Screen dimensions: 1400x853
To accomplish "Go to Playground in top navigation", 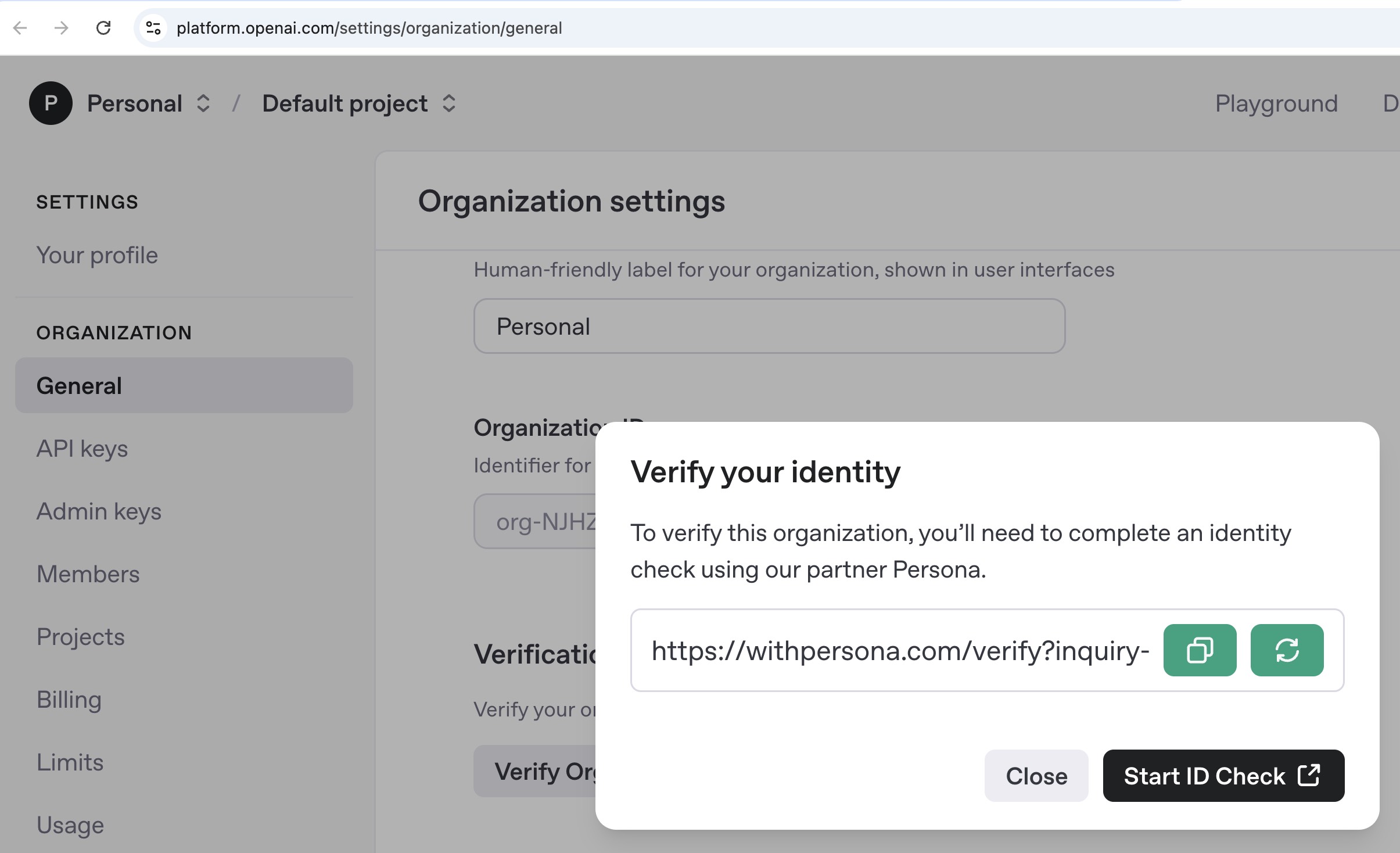I will point(1276,103).
